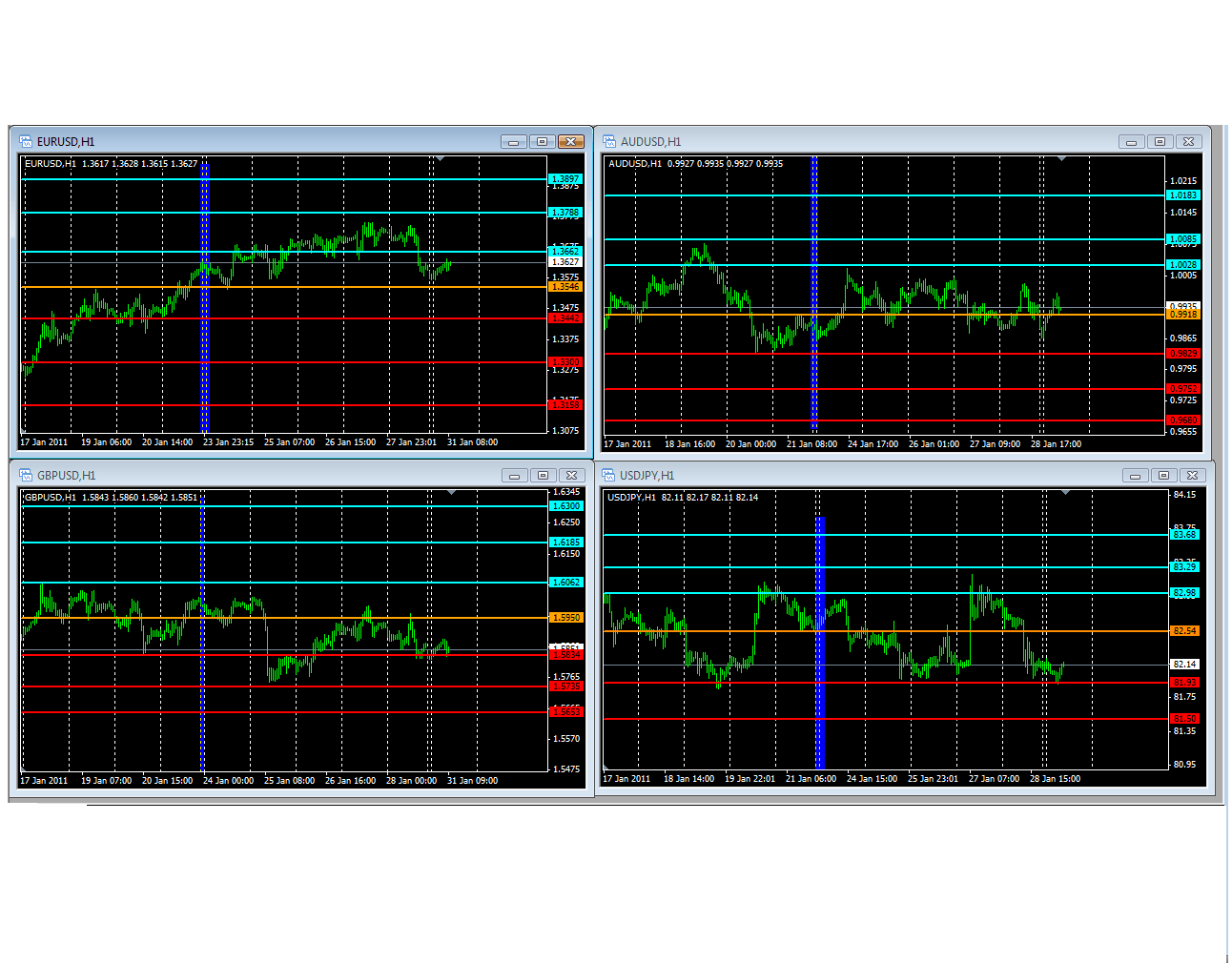1232x963 pixels.
Task: Select the 82.14 current price label in USDJPY
Action: click(x=1184, y=664)
